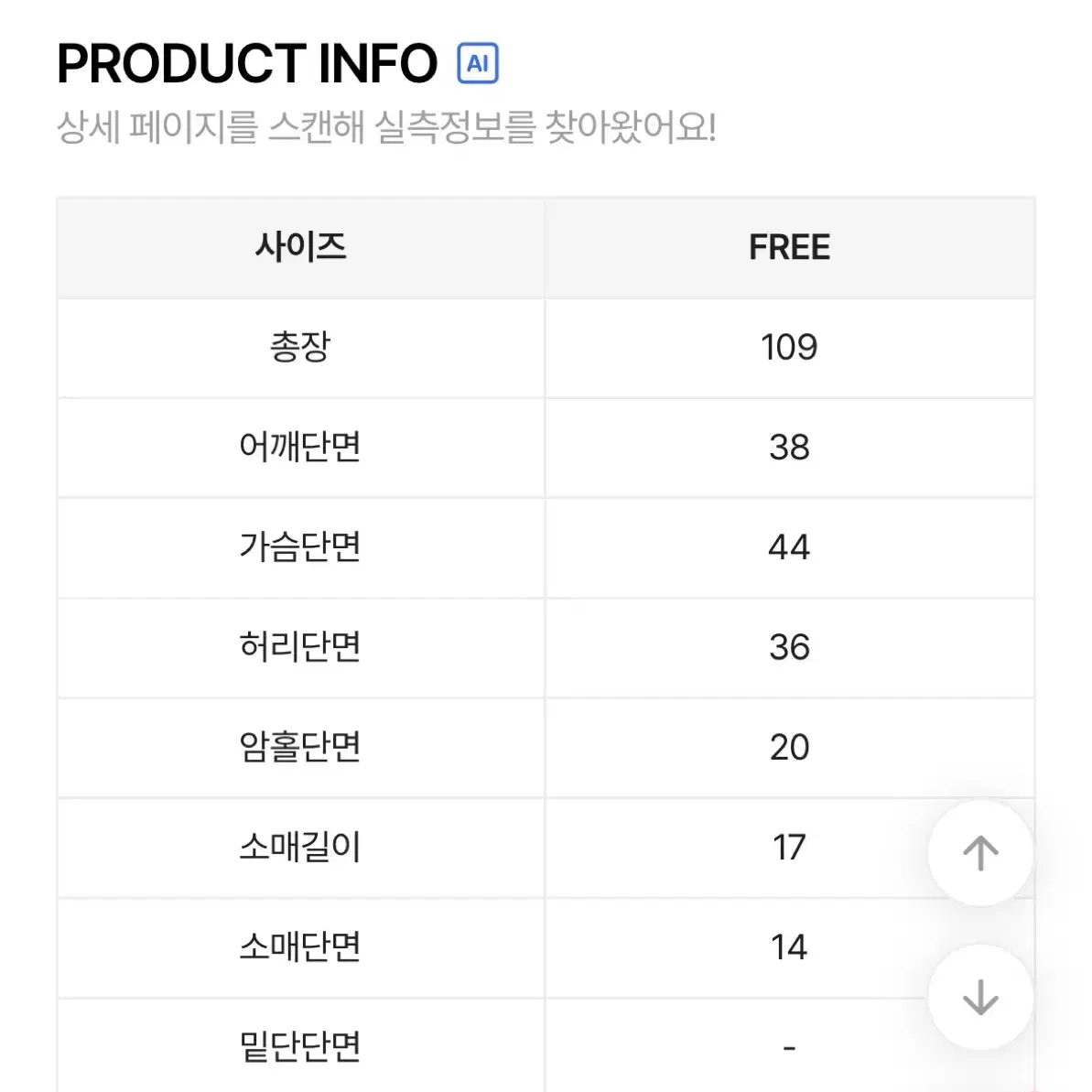Select the 소매단면 row label
1092x1092 pixels.
pos(301,947)
